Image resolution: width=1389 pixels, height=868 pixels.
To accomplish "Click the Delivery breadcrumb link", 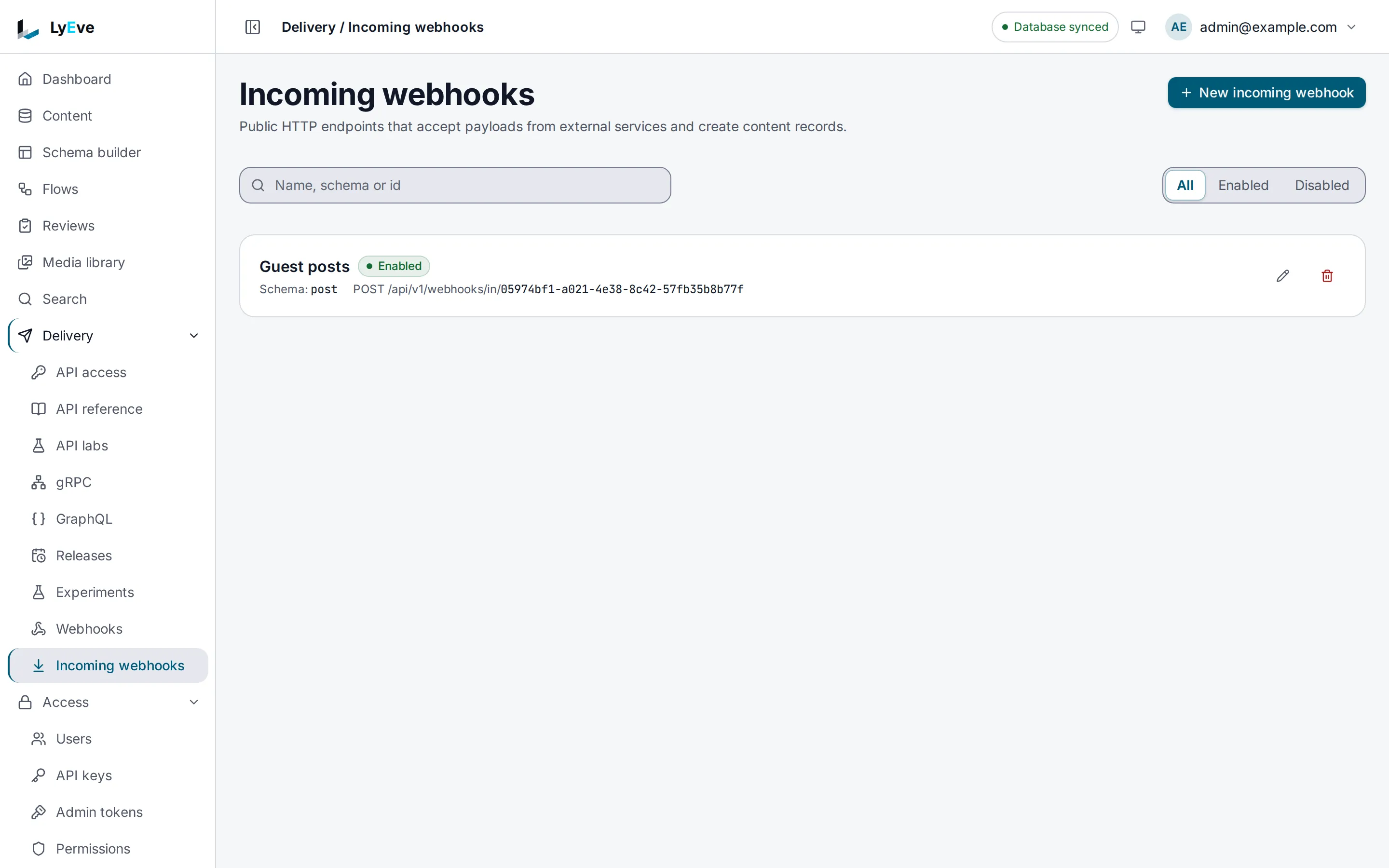I will (x=308, y=27).
